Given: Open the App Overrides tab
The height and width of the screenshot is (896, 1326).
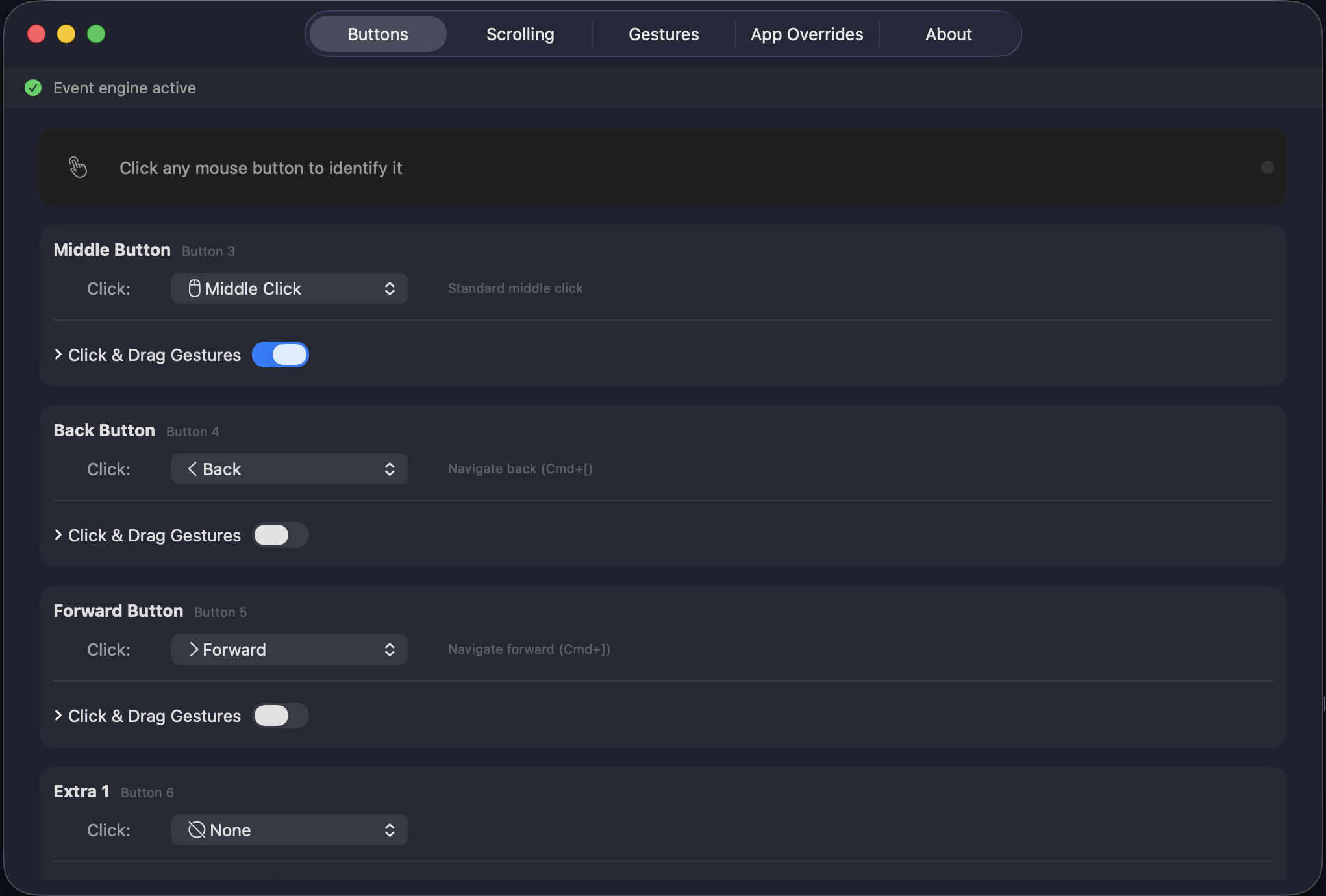Looking at the screenshot, I should pyautogui.click(x=807, y=34).
